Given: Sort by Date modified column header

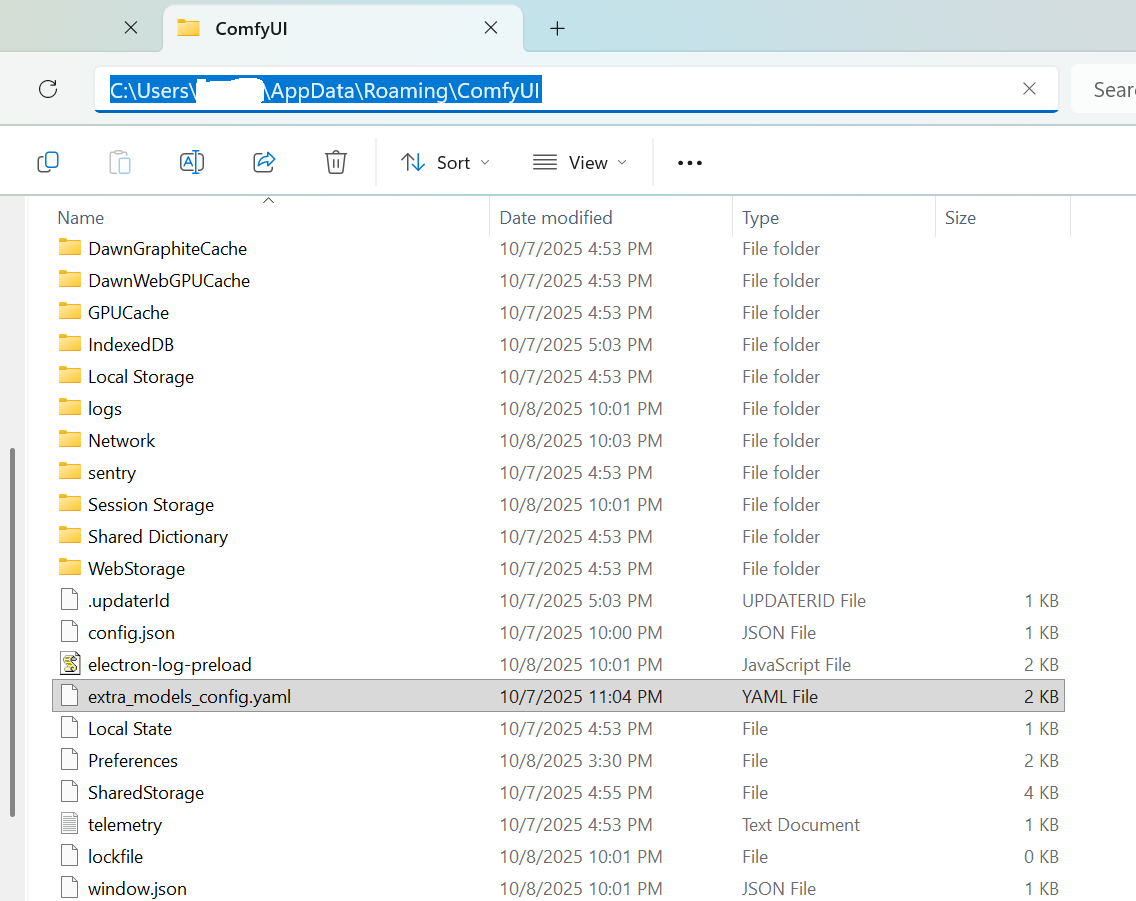Looking at the screenshot, I should click(x=556, y=218).
